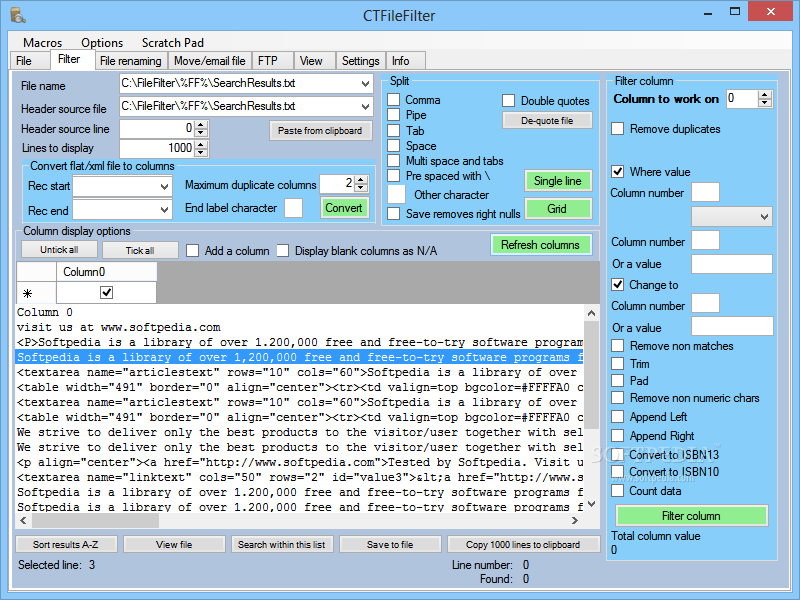Enable Remove non numeric chars checkbox
This screenshot has width=800, height=600.
coord(617,398)
